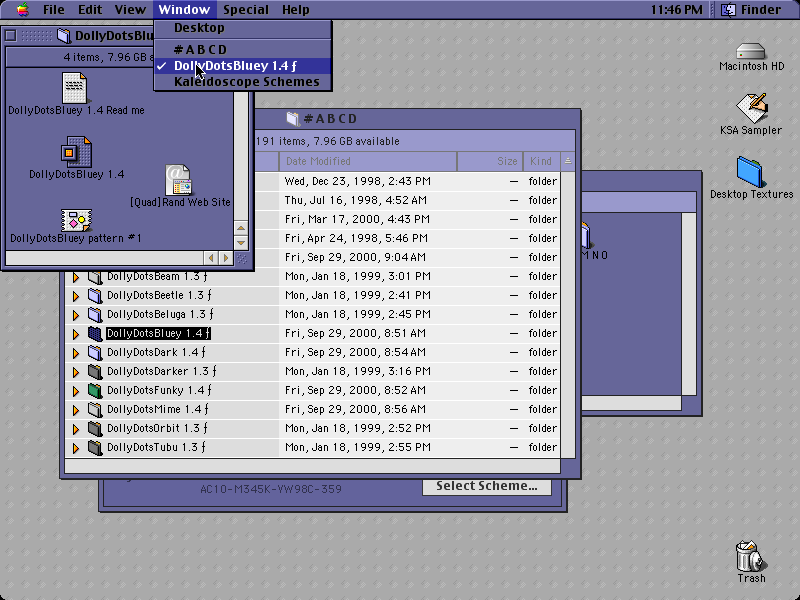Expand the DollyDotsMime 1.4 folder
Screen dimensions: 800x600
(x=76, y=410)
